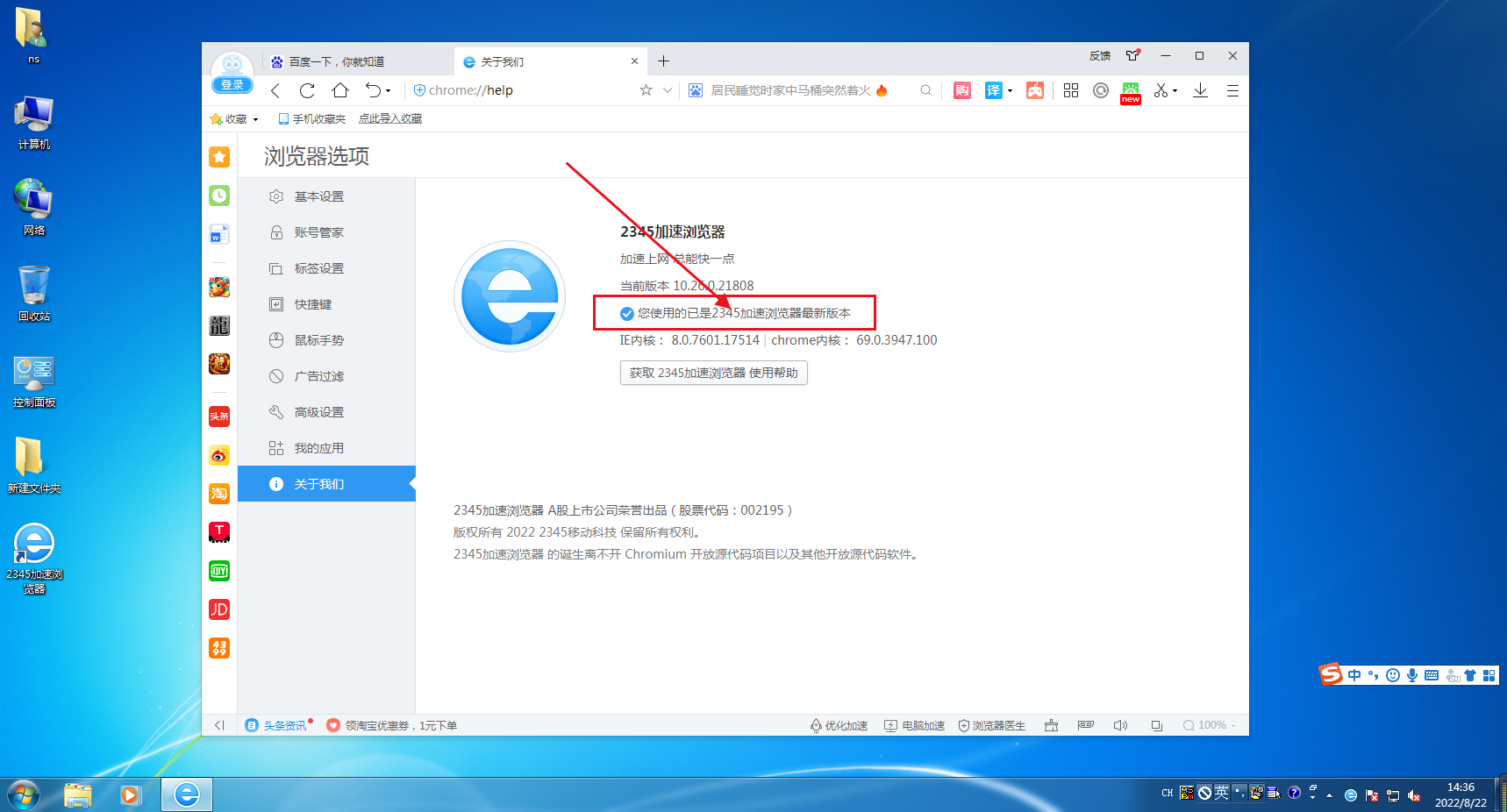Show hidden system tray icons
This screenshot has width=1507, height=812.
[1330, 795]
